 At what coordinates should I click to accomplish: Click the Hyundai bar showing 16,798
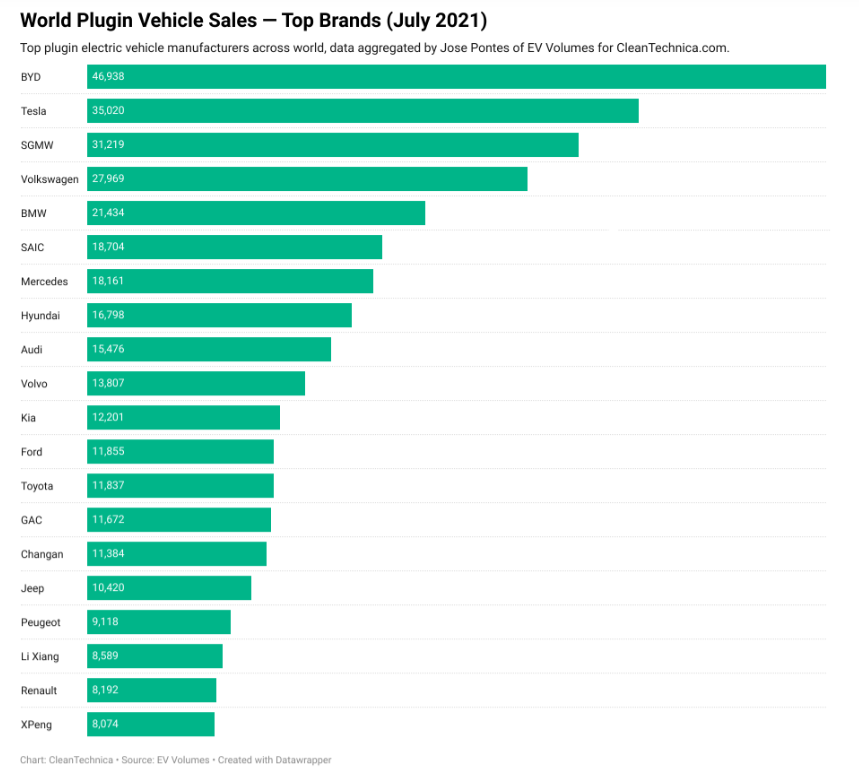(x=219, y=315)
